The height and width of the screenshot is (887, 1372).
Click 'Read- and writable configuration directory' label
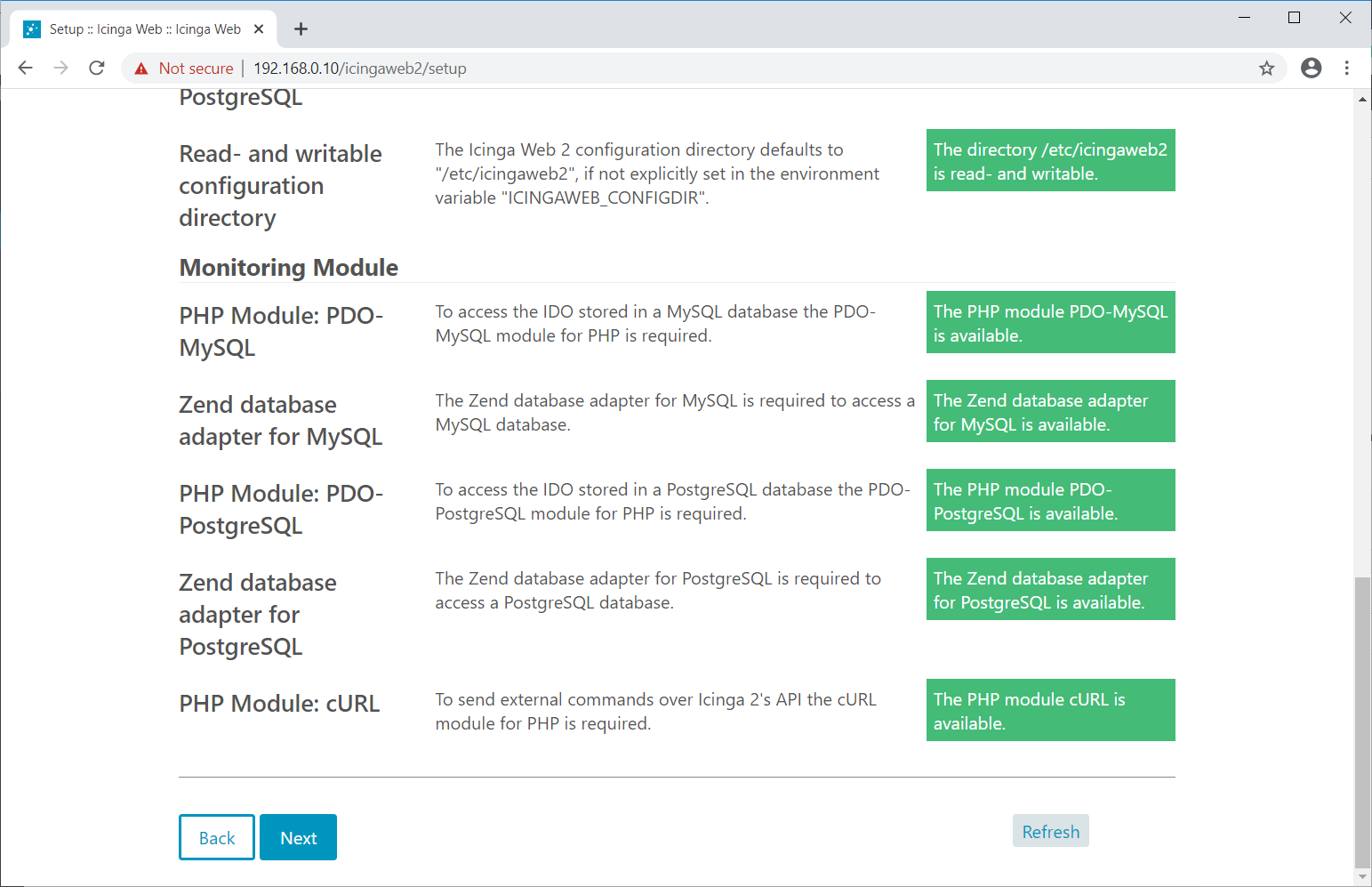pyautogui.click(x=280, y=186)
